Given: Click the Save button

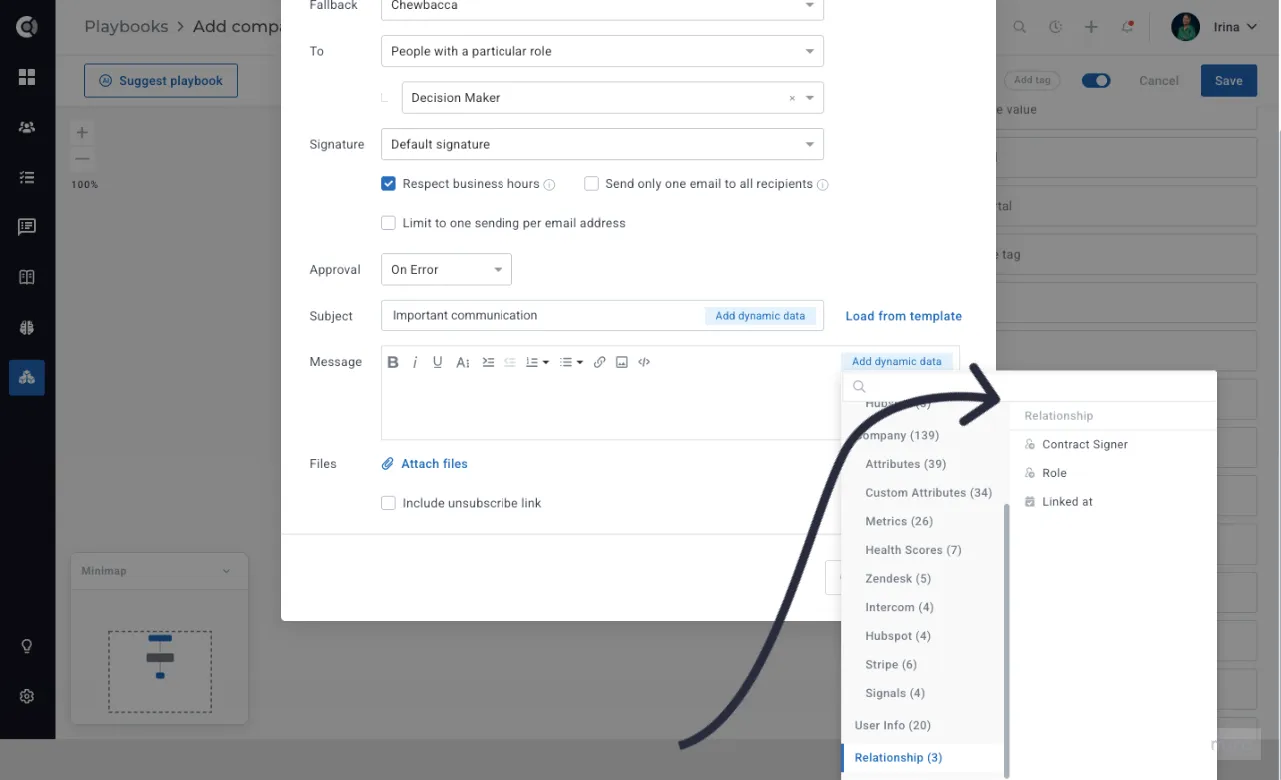Looking at the screenshot, I should tap(1228, 81).
